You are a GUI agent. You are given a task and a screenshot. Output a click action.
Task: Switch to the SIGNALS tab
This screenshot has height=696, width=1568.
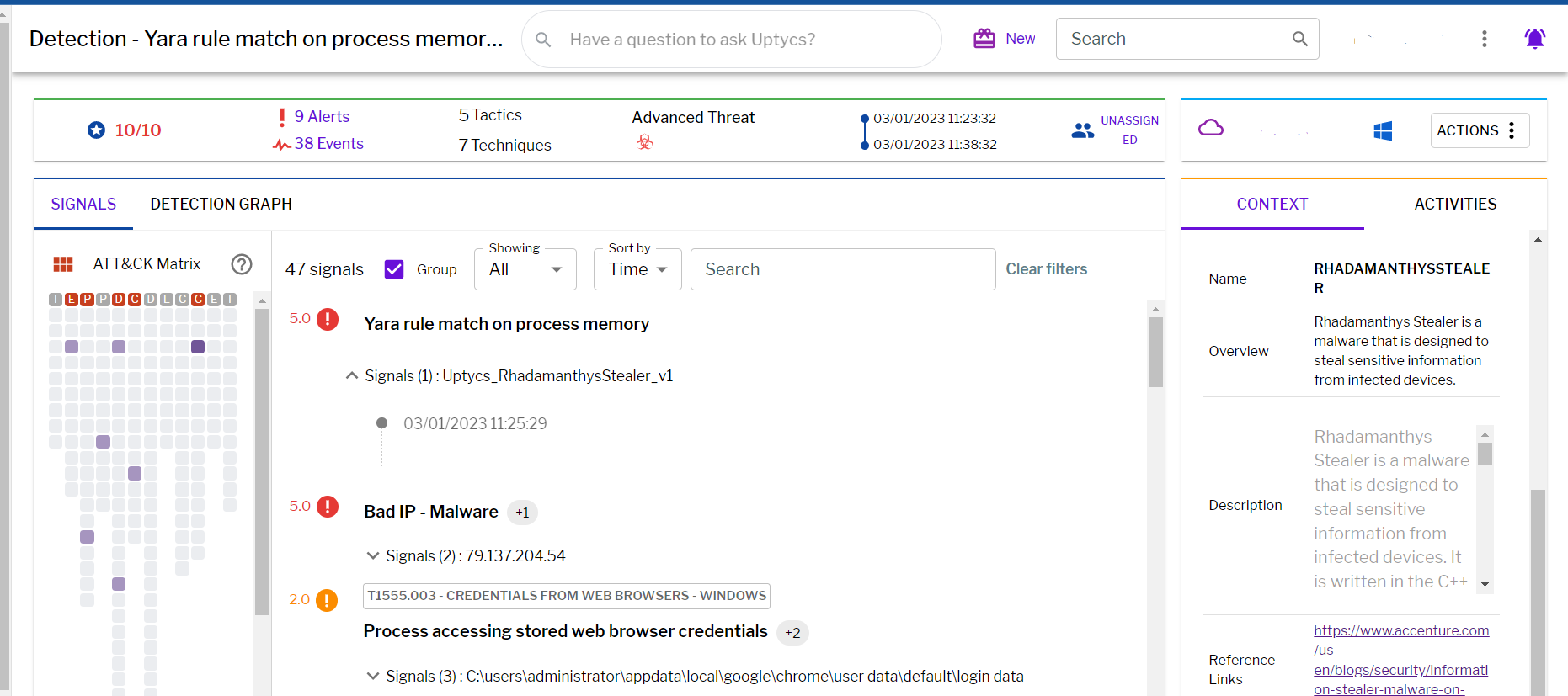83,204
